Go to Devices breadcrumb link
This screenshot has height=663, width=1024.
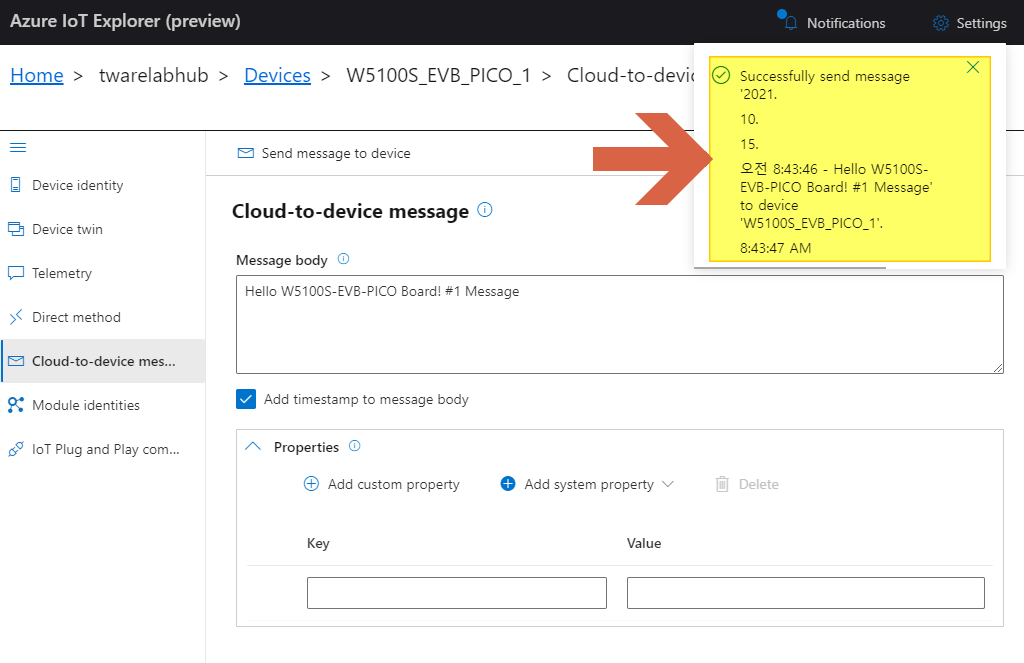(x=277, y=75)
